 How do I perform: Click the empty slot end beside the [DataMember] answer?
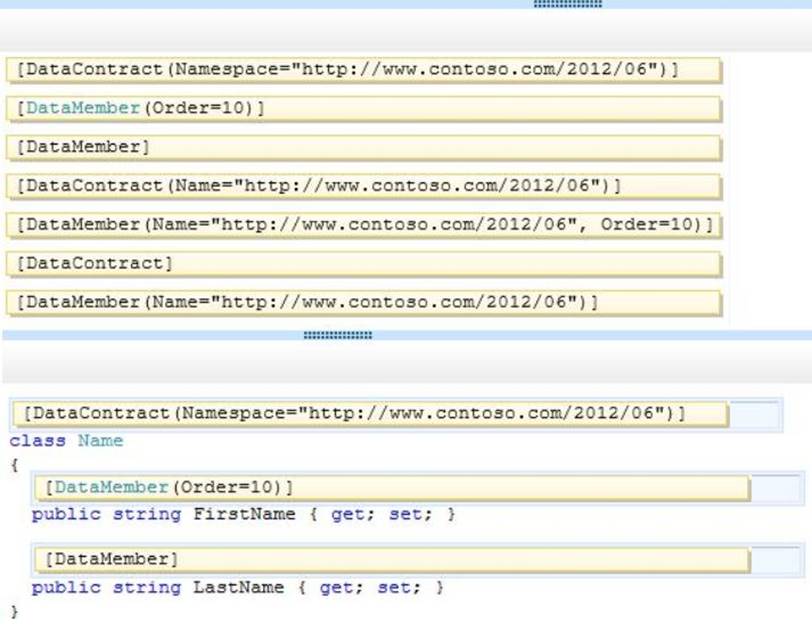click(776, 559)
